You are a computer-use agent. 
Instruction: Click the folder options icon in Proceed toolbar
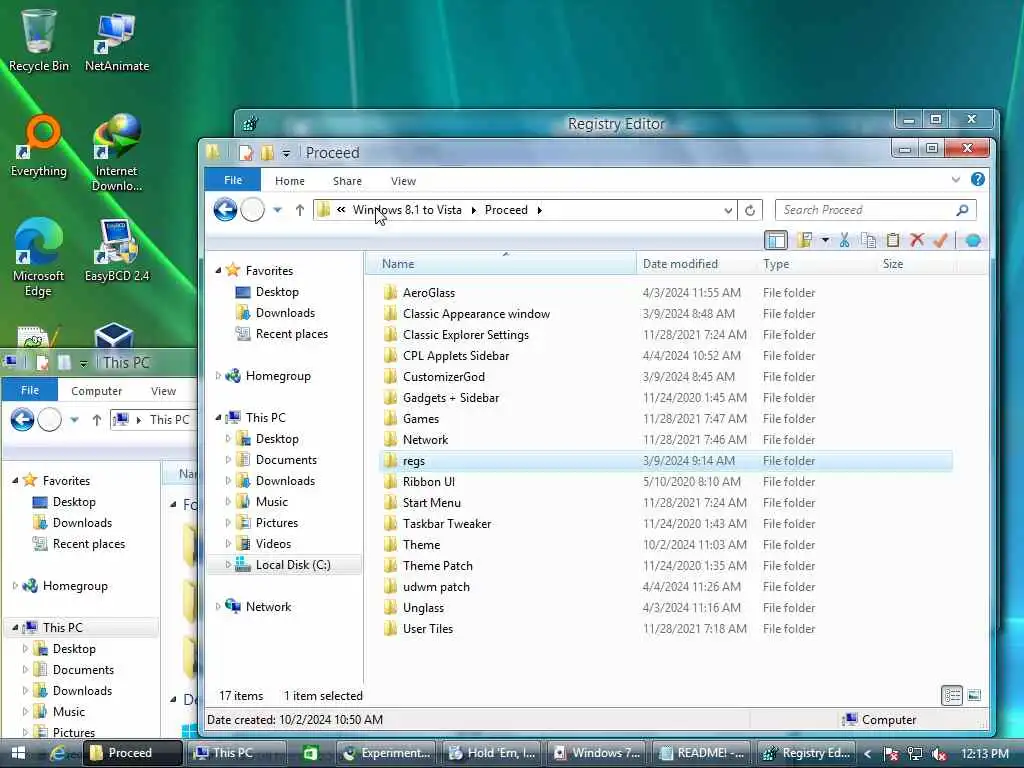[x=805, y=240]
